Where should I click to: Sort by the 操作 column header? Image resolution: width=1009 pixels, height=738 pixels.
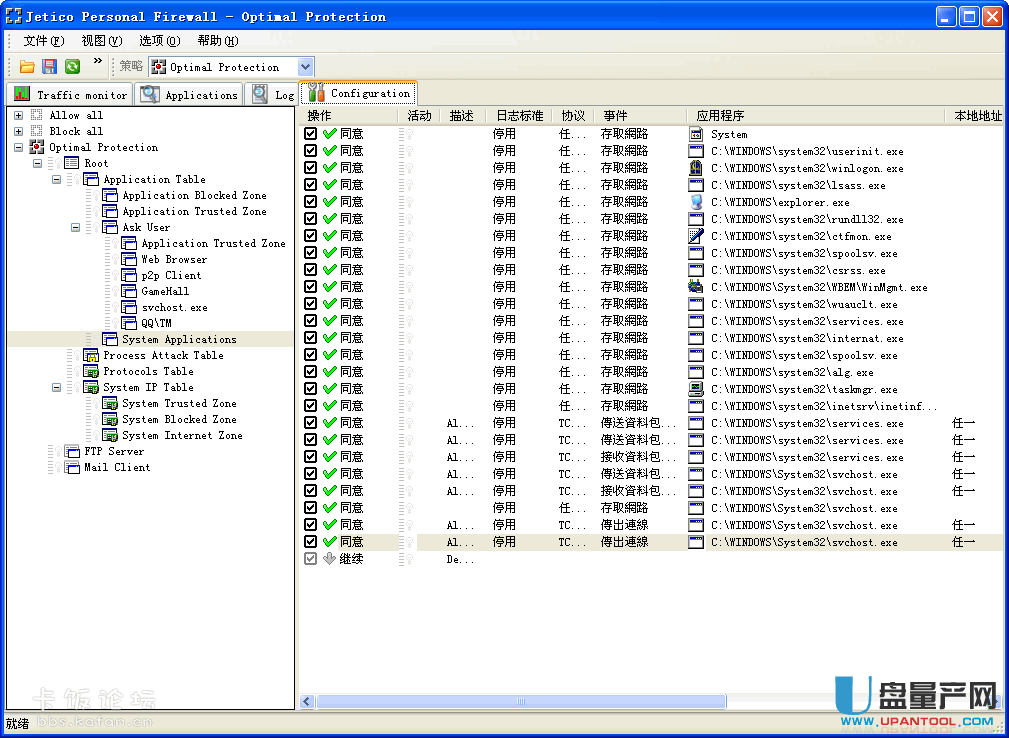[x=349, y=116]
